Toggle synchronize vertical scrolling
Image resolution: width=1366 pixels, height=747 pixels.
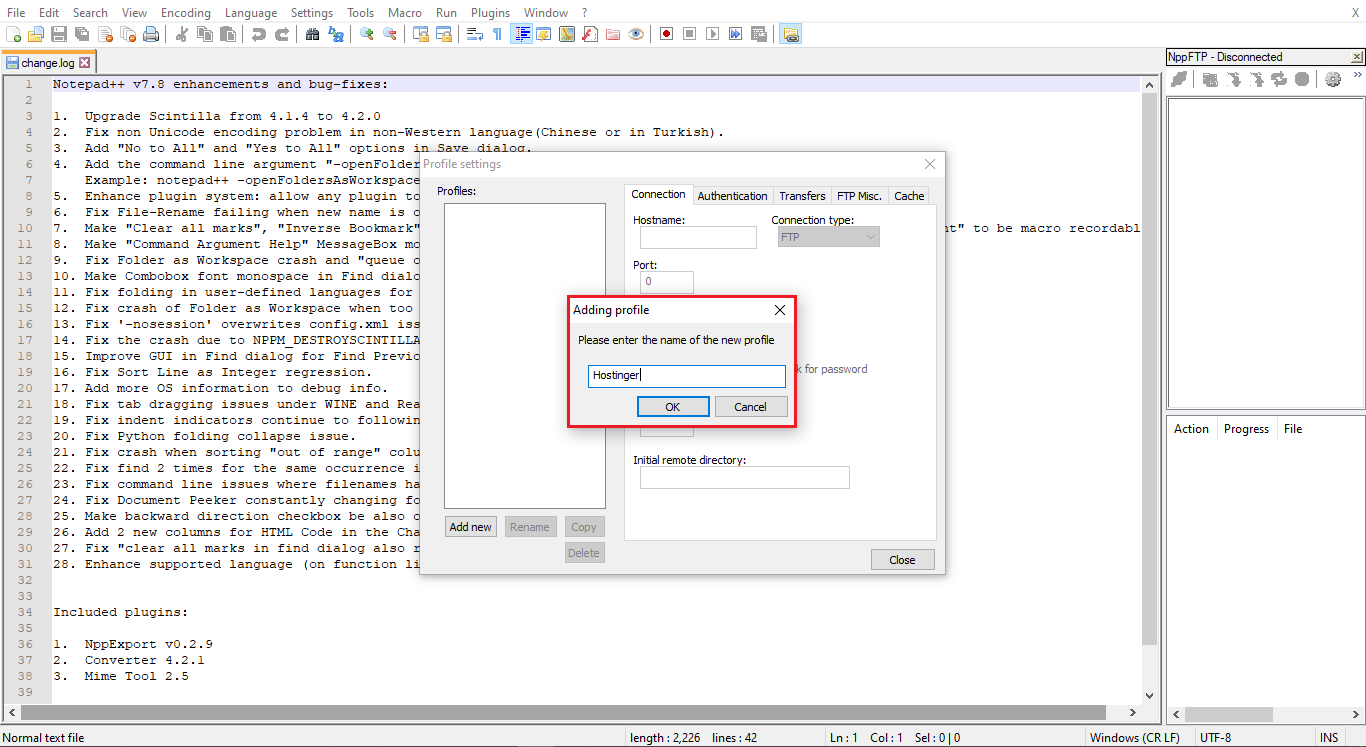420,33
